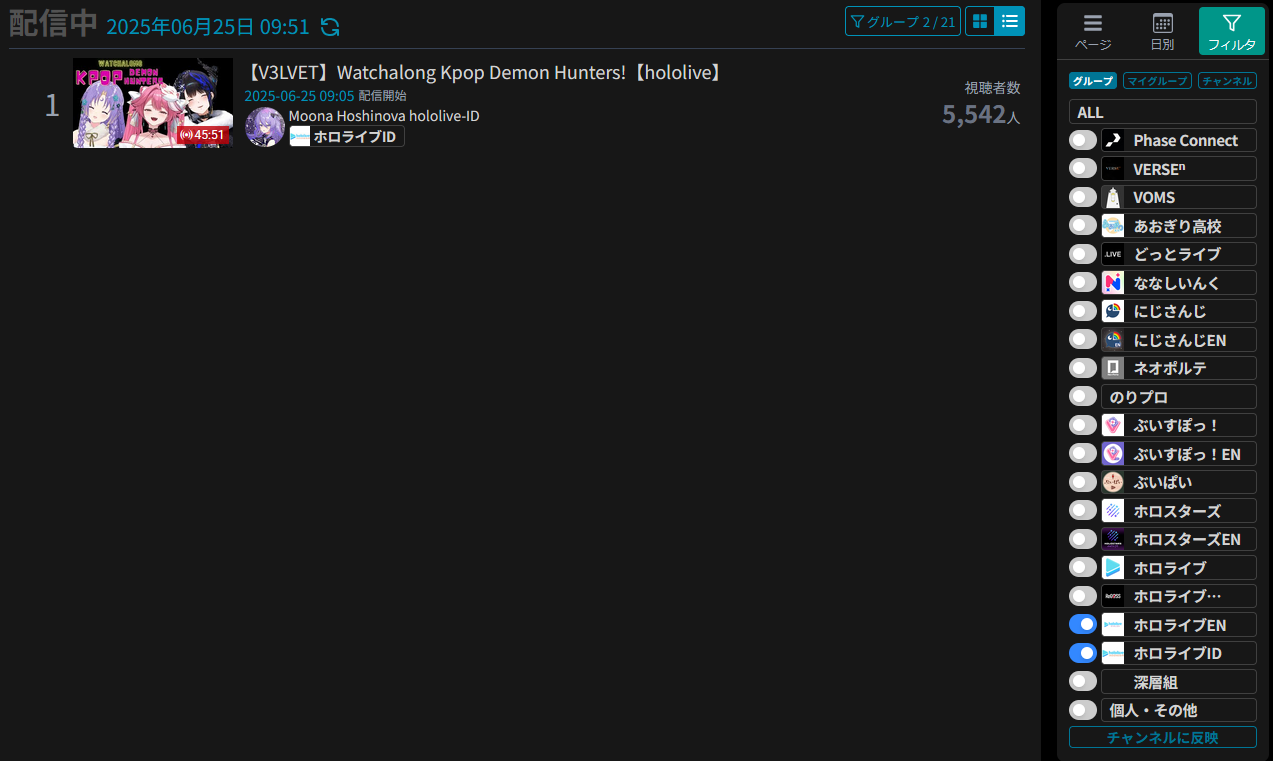Turn on the のりプロ toggle

pos(1083,396)
